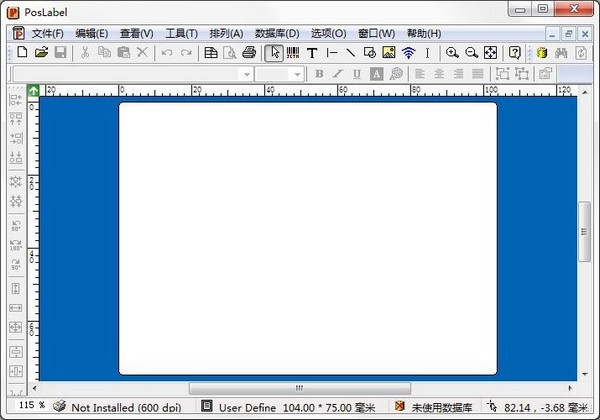The width and height of the screenshot is (600, 420).
Task: Open the 文件(F) menu
Action: (x=47, y=34)
